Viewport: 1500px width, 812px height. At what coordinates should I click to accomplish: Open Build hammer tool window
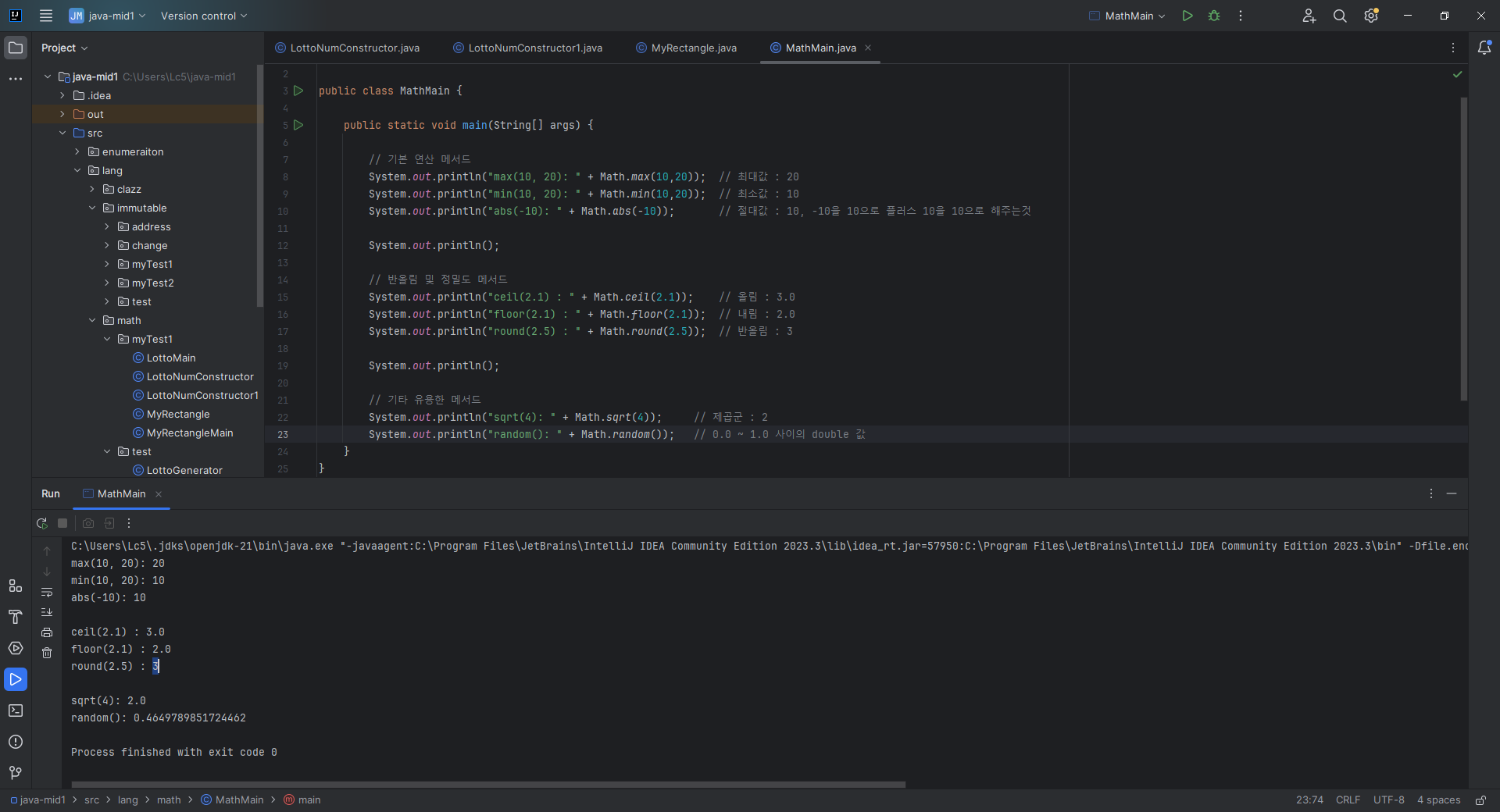point(16,617)
